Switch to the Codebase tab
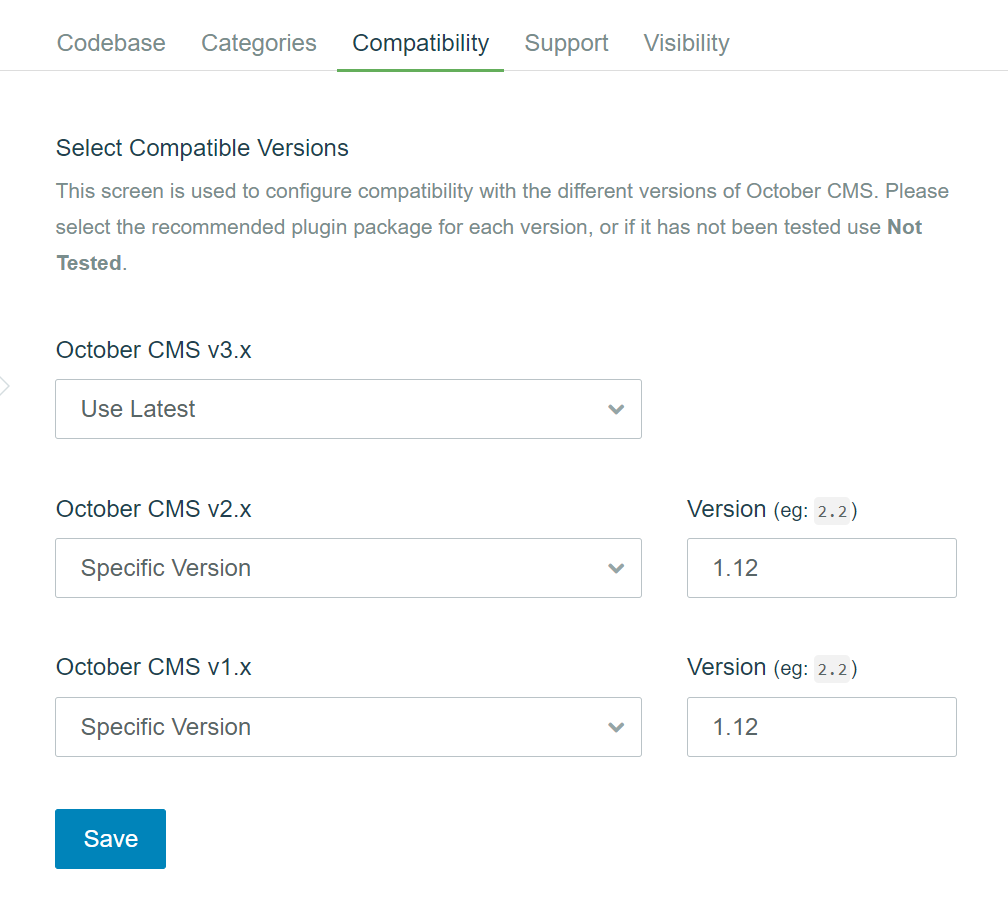This screenshot has height=917, width=1008. point(111,43)
